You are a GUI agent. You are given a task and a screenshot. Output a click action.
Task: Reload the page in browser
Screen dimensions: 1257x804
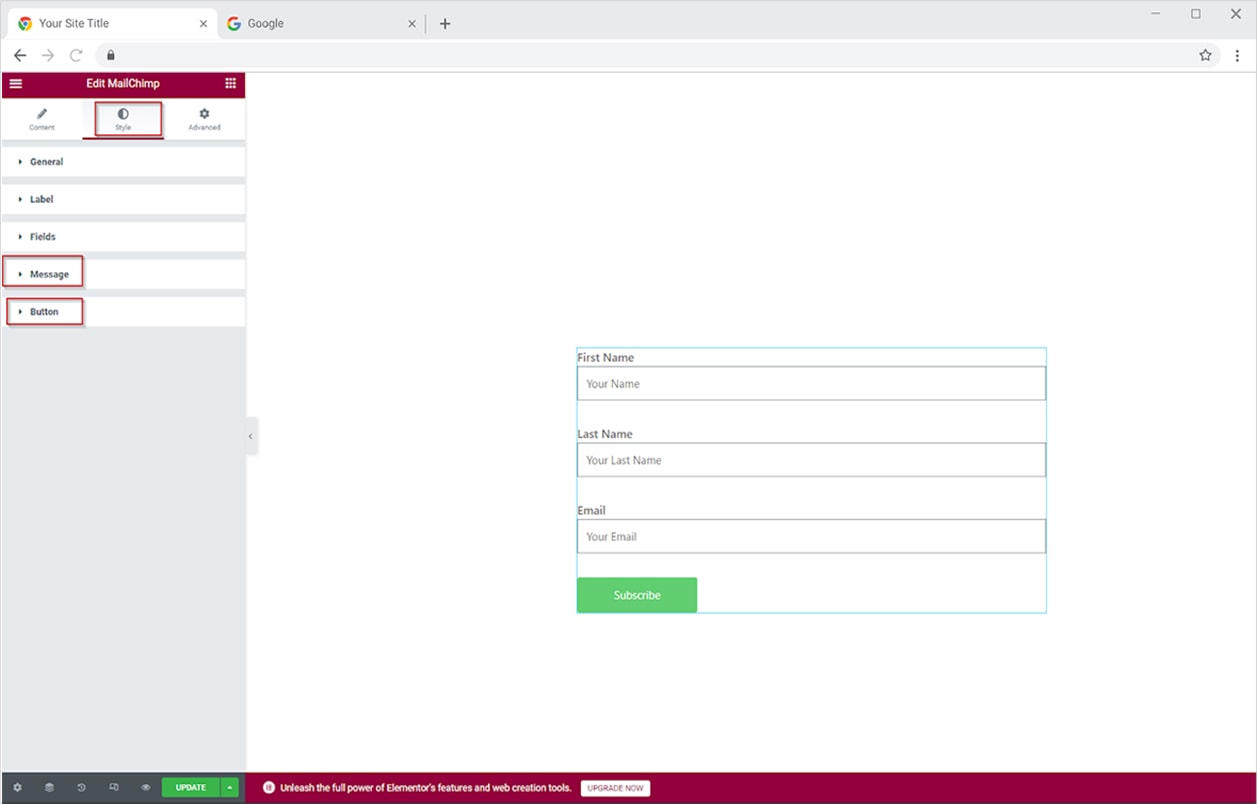tap(76, 55)
